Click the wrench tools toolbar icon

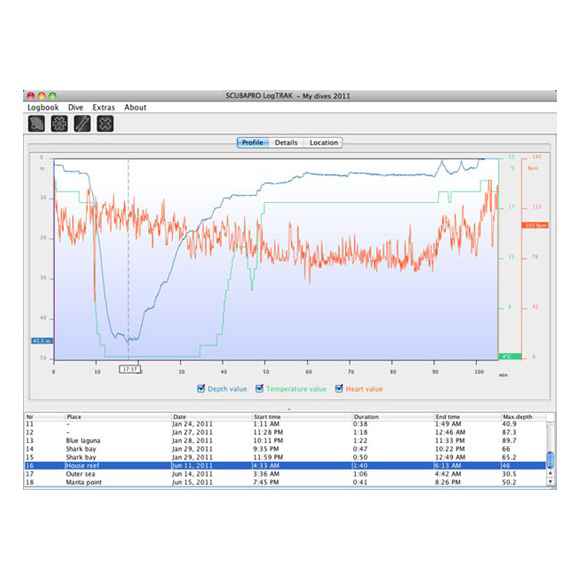click(82, 124)
